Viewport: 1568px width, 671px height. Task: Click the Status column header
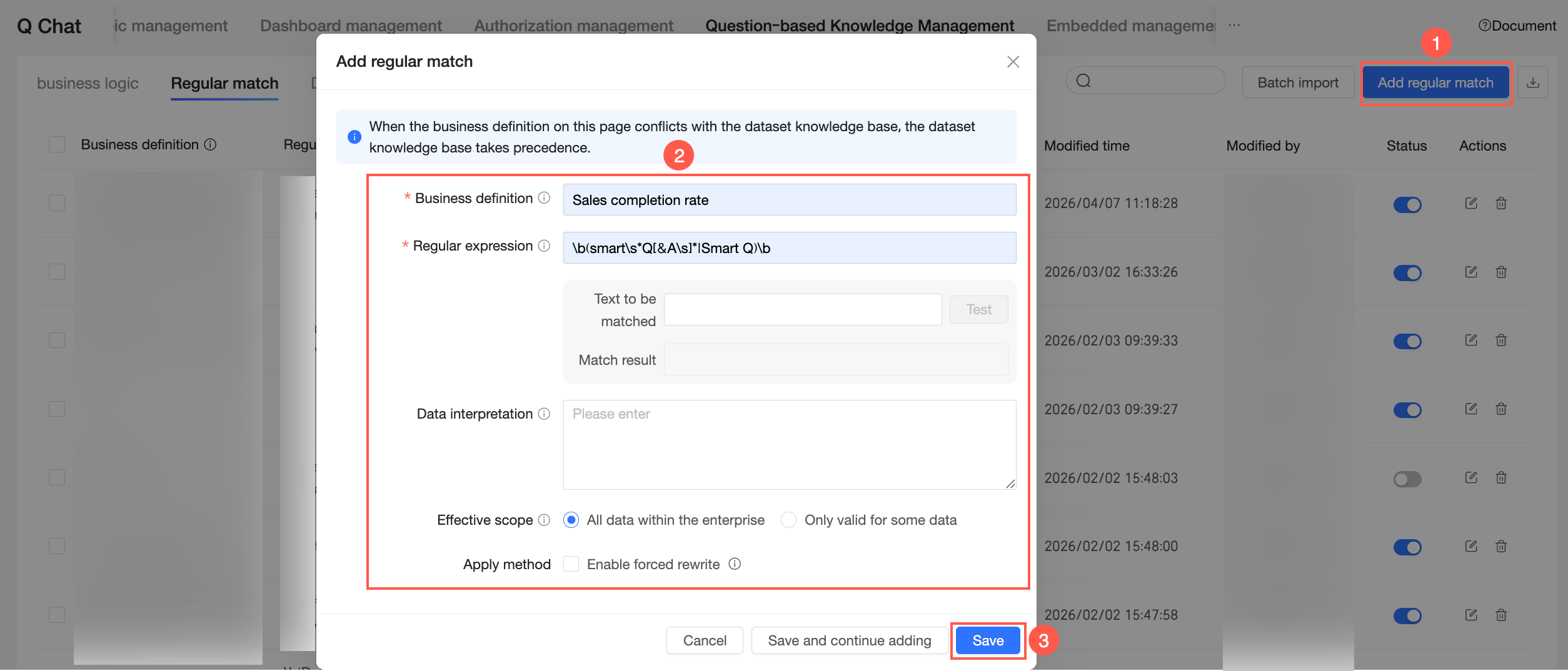click(x=1407, y=146)
